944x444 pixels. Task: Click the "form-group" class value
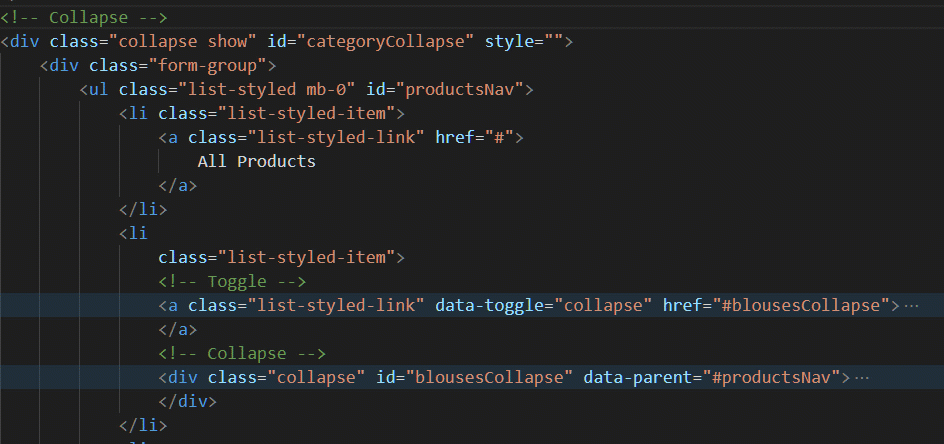pos(207,65)
